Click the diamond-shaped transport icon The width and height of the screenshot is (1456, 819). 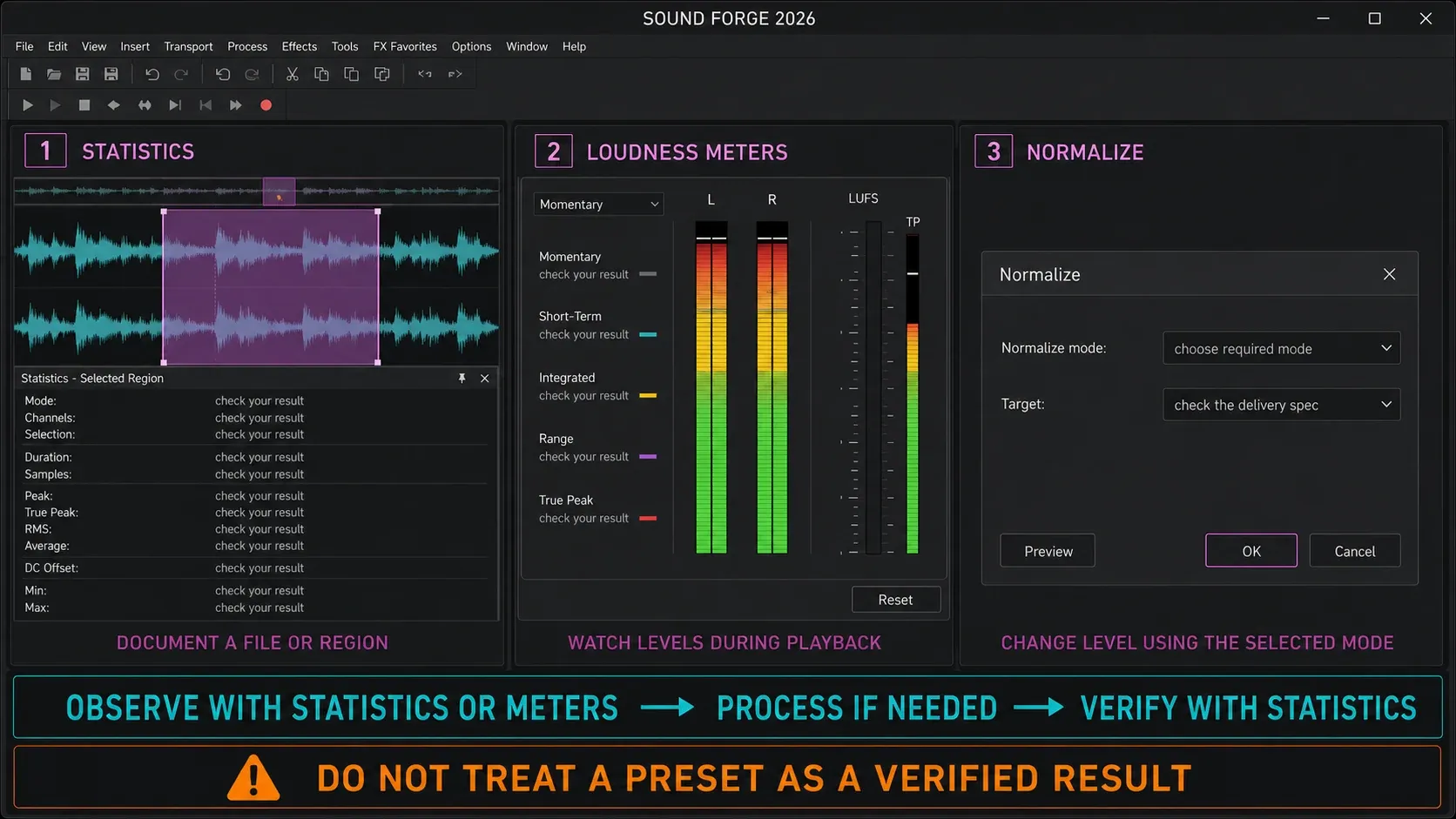113,105
